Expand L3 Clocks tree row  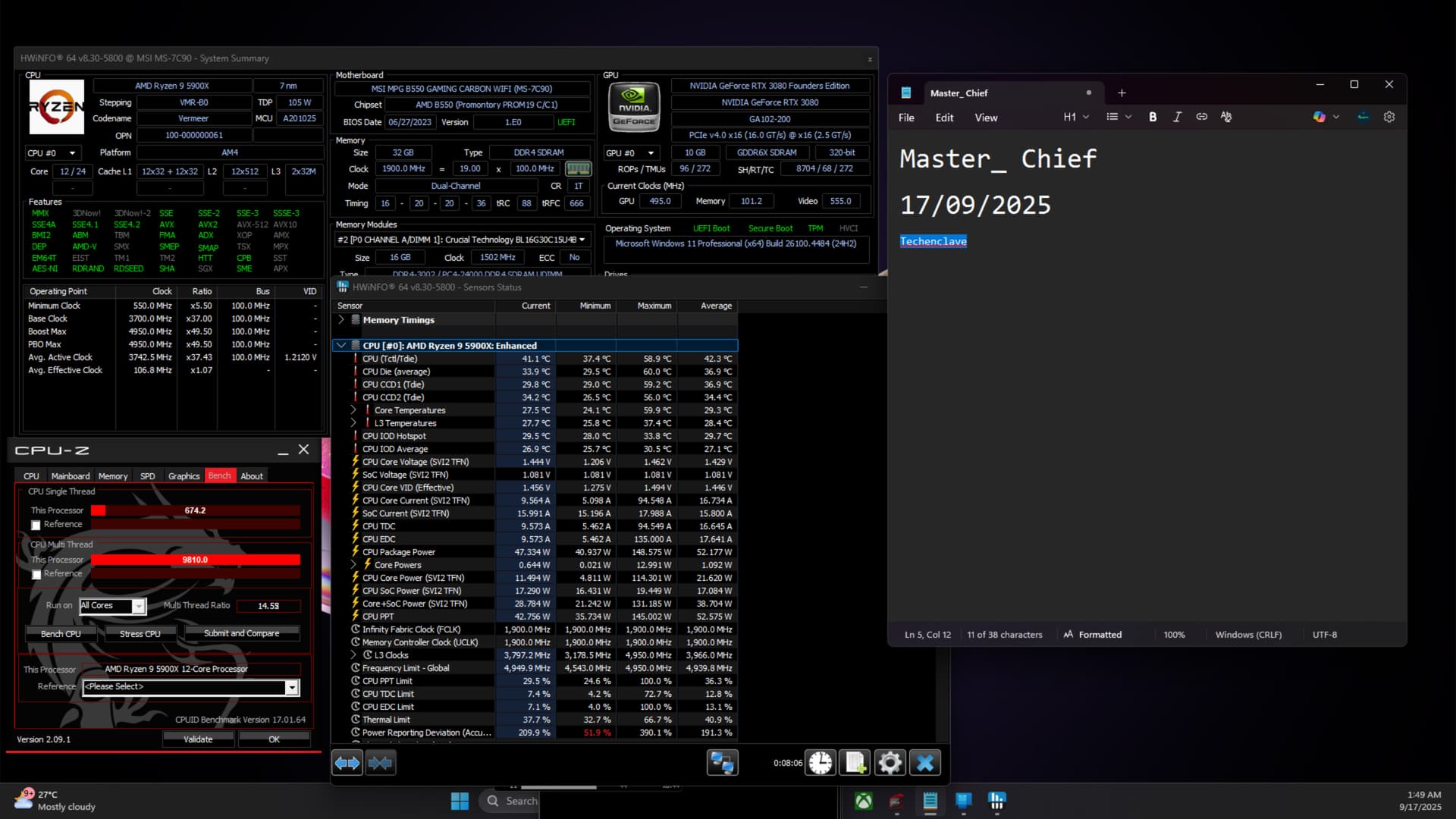(x=353, y=654)
